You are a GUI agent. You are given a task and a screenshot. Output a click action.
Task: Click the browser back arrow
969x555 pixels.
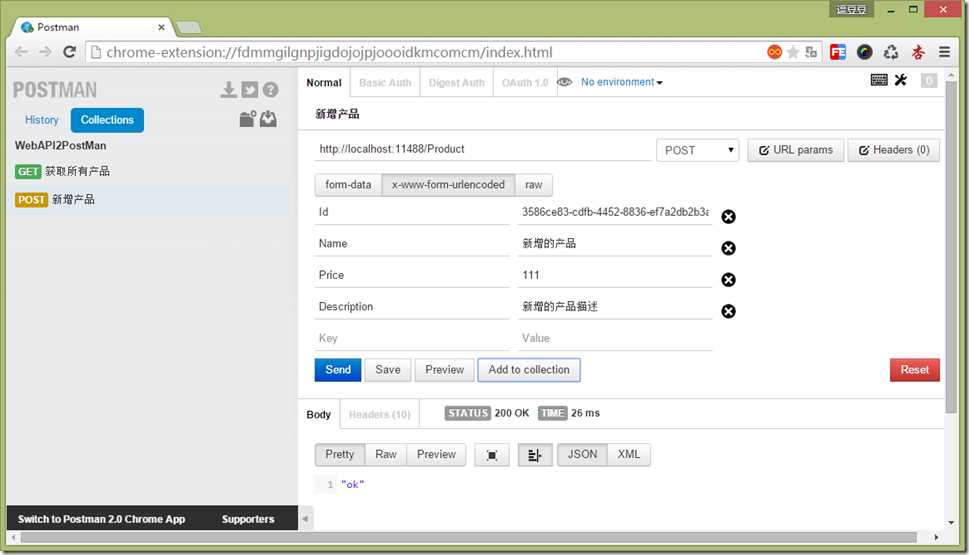tap(21, 52)
